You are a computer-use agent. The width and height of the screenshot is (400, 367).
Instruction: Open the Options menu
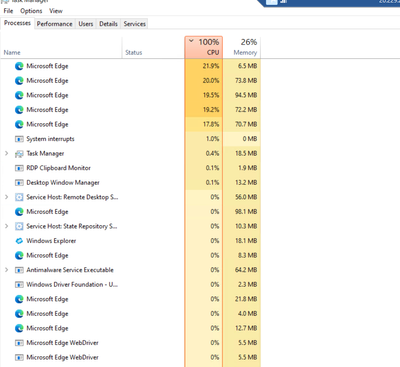tap(31, 11)
